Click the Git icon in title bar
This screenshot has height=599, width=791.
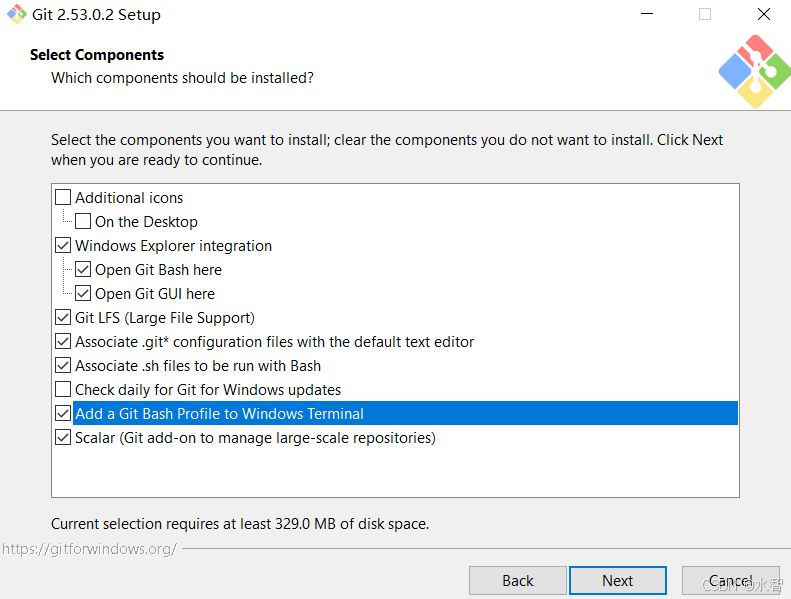pyautogui.click(x=17, y=14)
